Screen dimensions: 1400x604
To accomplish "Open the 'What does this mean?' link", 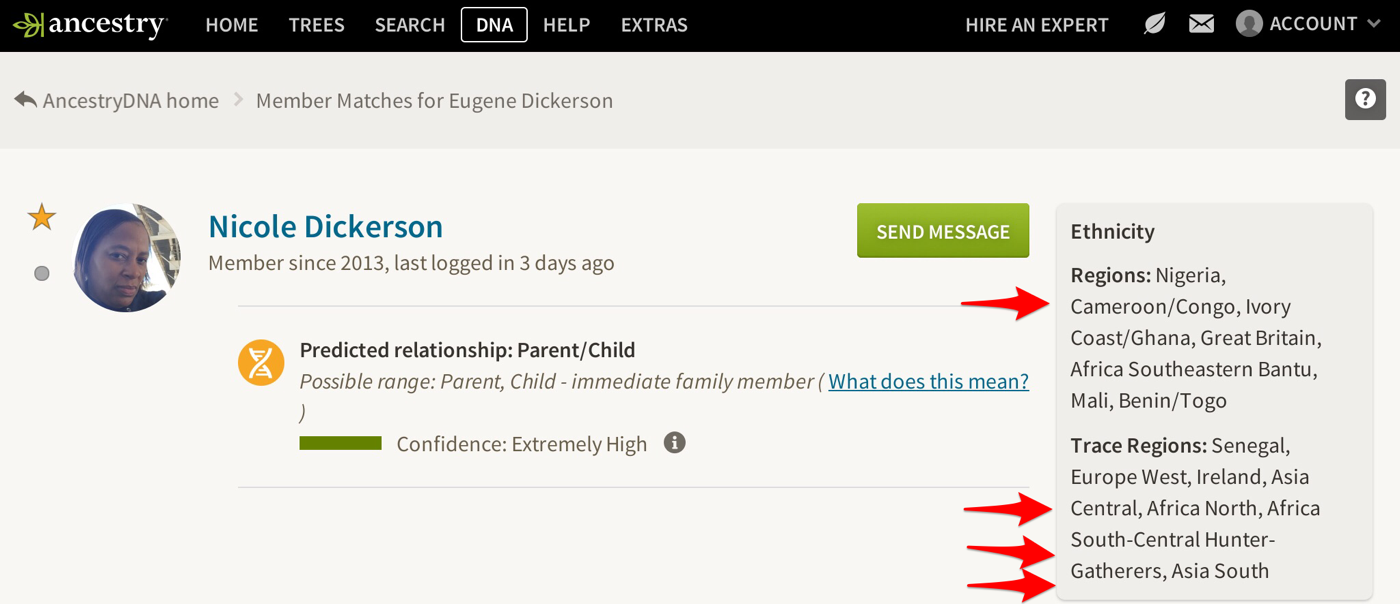I will [x=928, y=381].
